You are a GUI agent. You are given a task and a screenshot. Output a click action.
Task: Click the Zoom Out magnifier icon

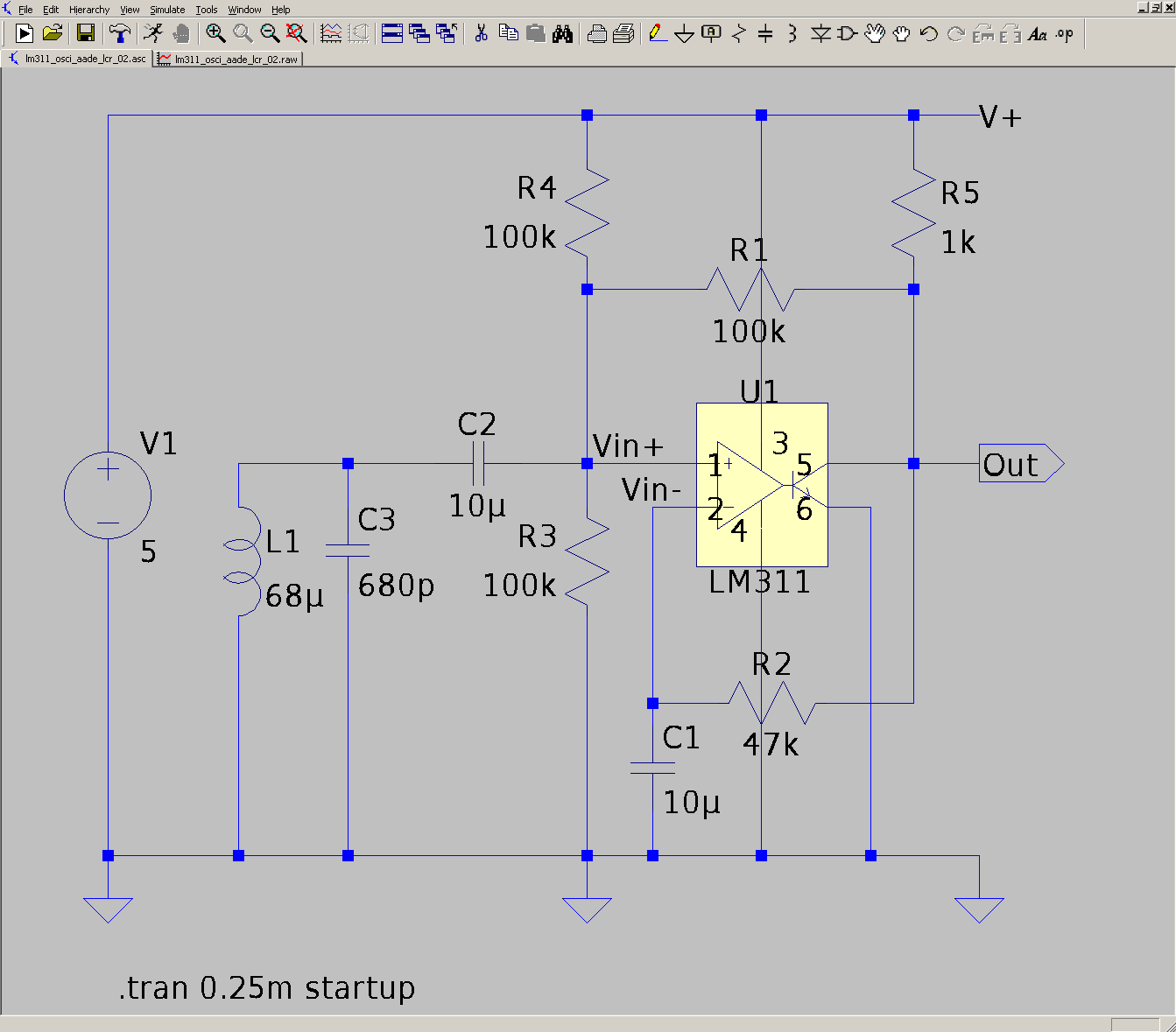(270, 33)
